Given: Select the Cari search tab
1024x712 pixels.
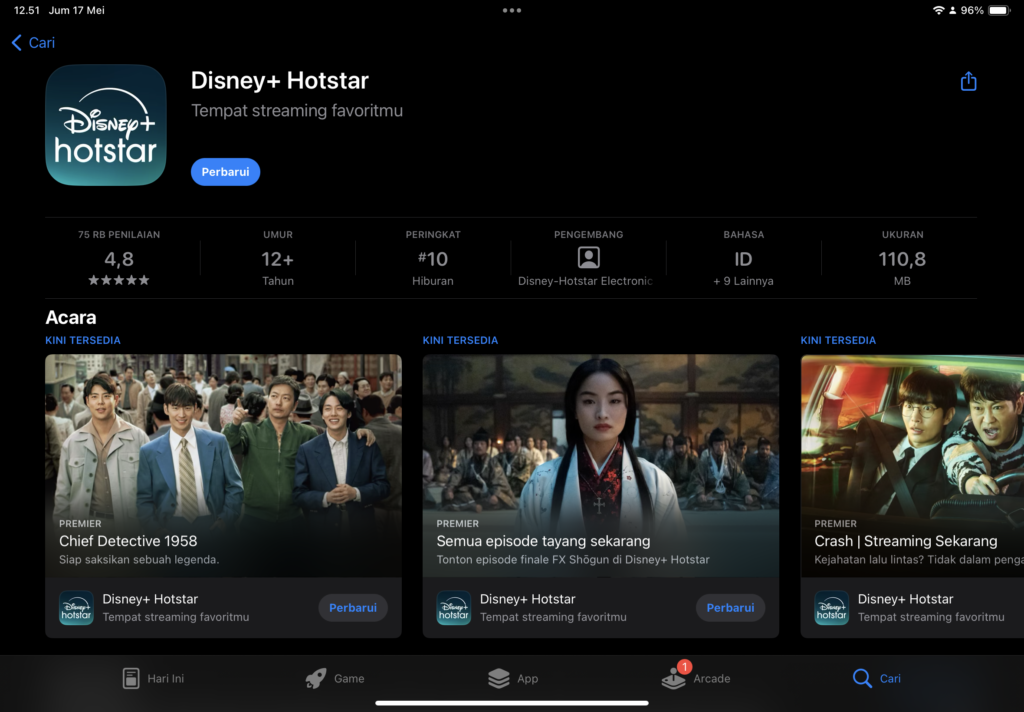Looking at the screenshot, I should click(876, 678).
